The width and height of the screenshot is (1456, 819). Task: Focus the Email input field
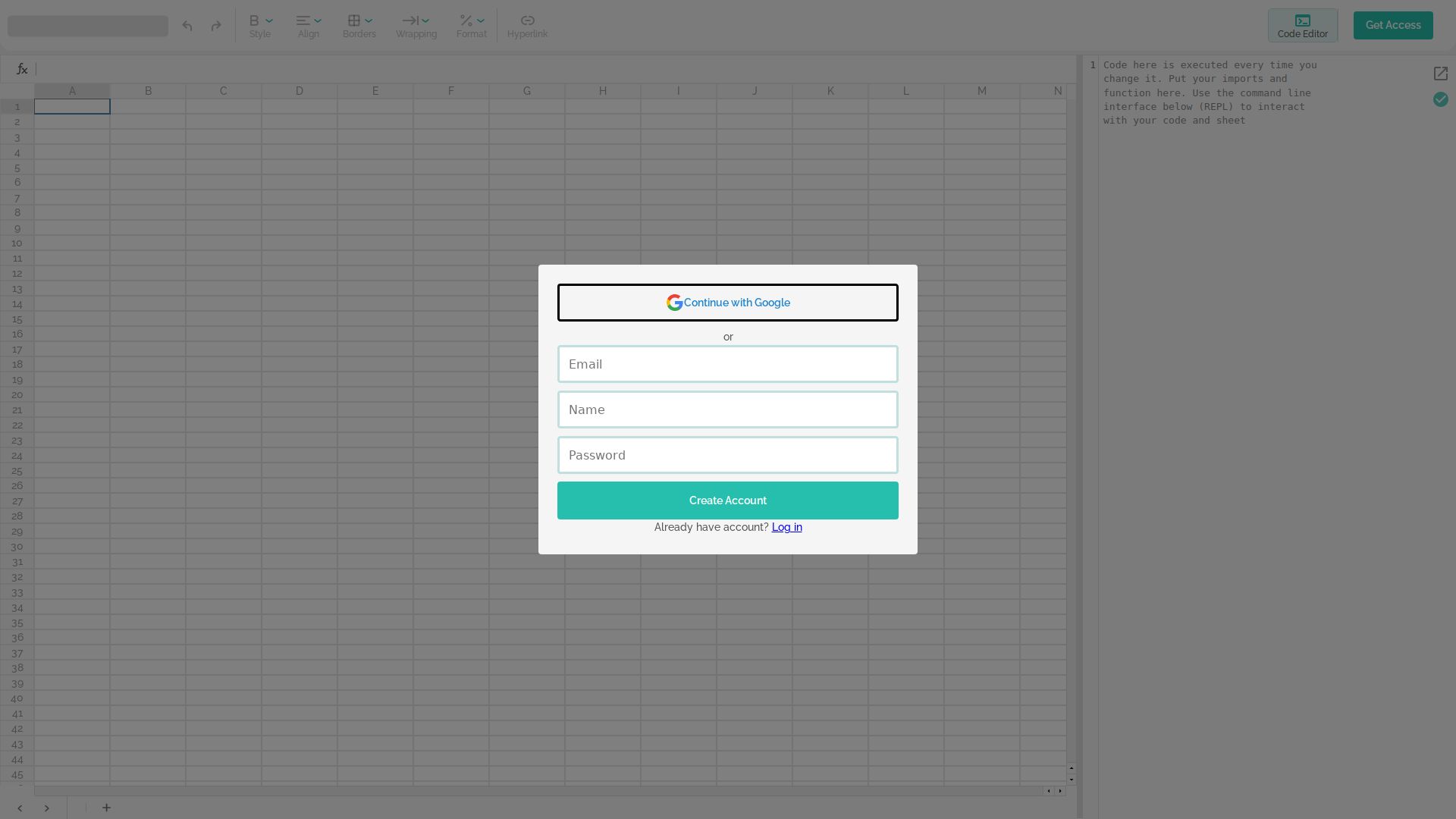click(728, 364)
